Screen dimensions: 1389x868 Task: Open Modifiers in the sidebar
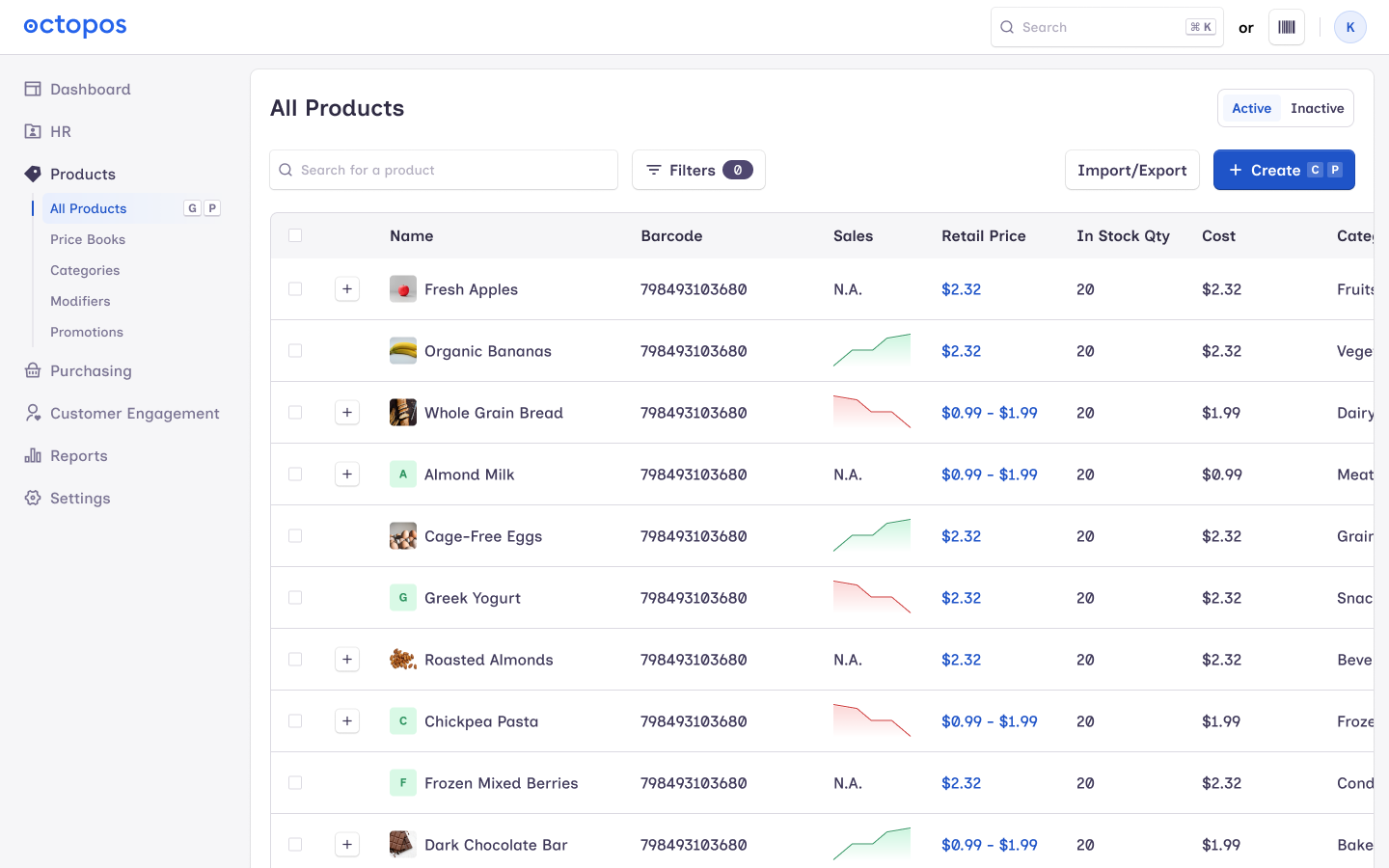[x=80, y=301]
